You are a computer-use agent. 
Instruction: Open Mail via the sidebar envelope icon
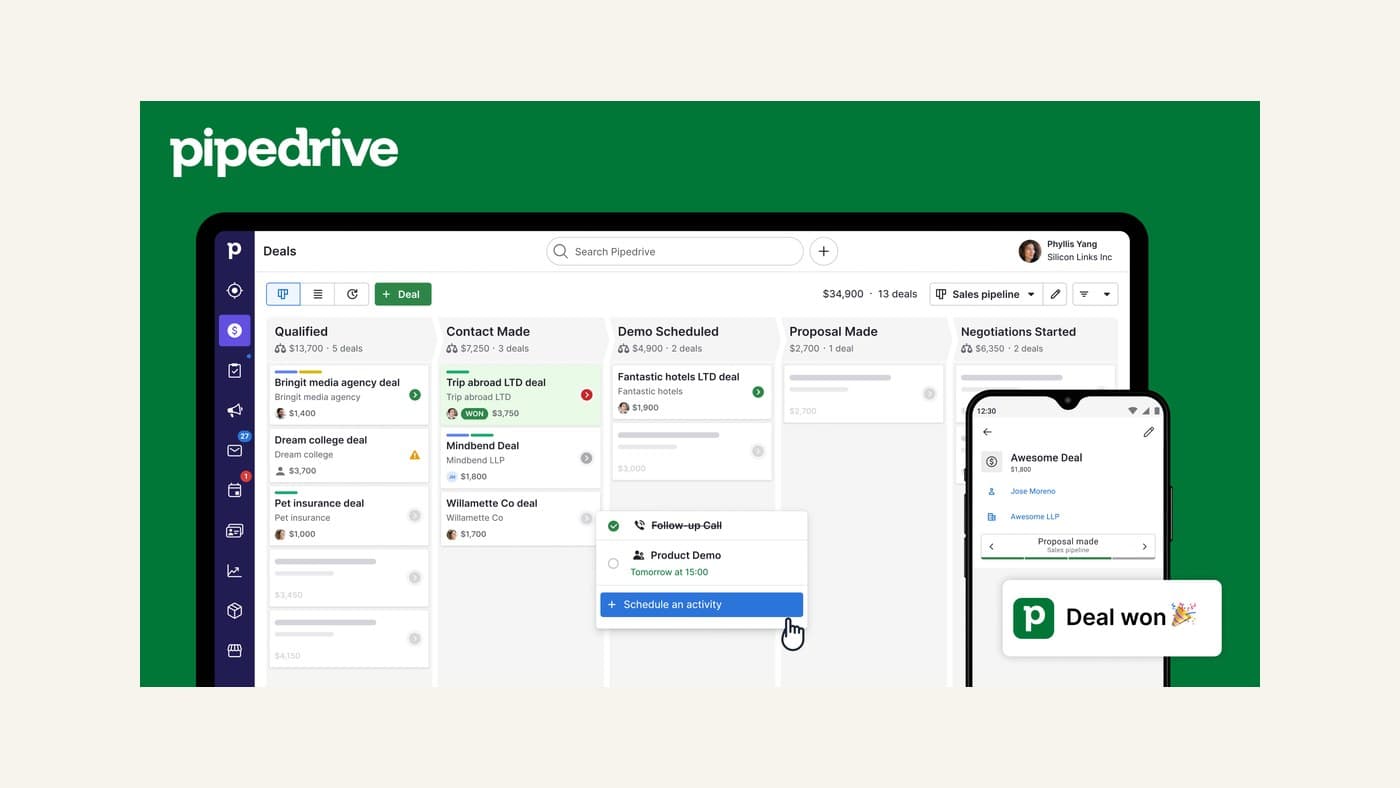[x=234, y=450]
